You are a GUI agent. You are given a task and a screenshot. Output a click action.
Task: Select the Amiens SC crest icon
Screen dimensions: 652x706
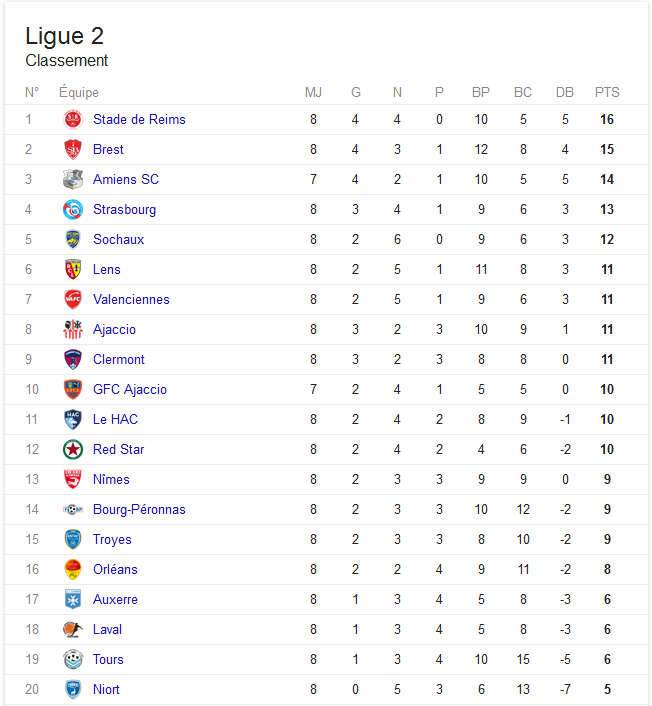[x=72, y=179]
